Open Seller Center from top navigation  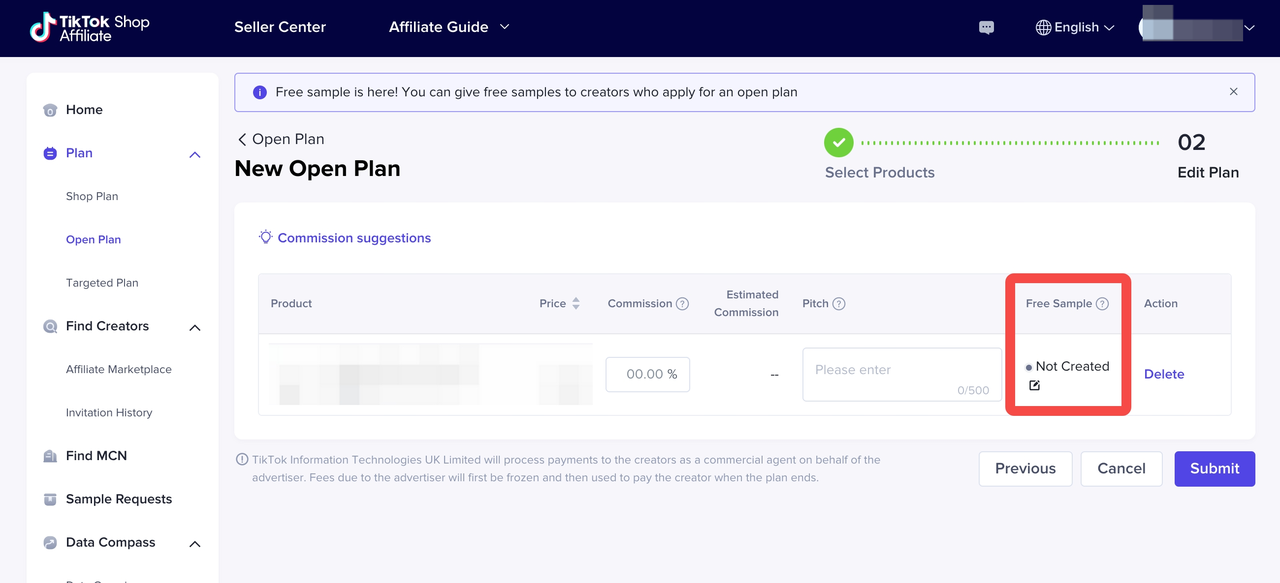280,27
